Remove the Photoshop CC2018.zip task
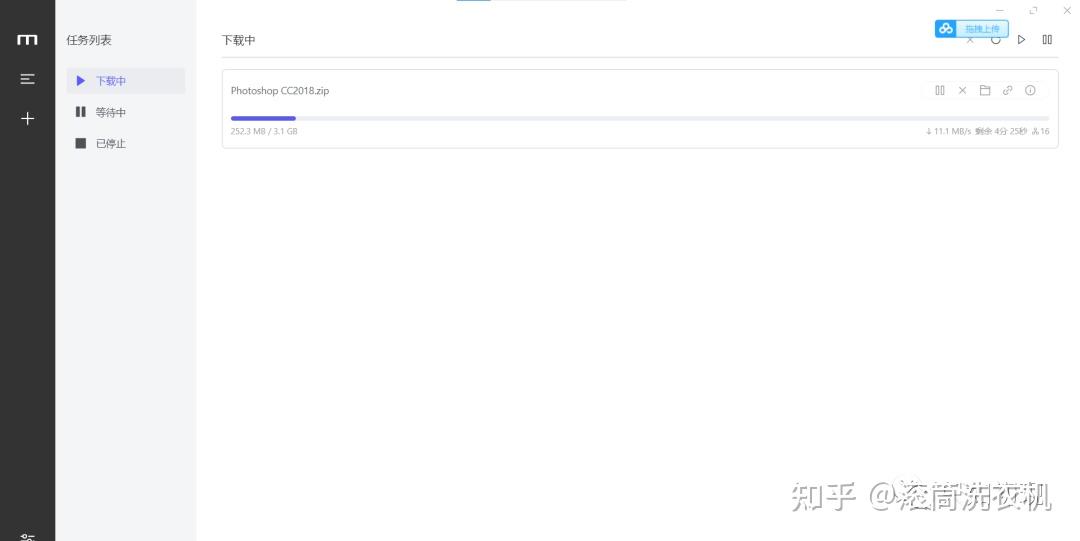This screenshot has height=541, width=1080. click(x=962, y=90)
